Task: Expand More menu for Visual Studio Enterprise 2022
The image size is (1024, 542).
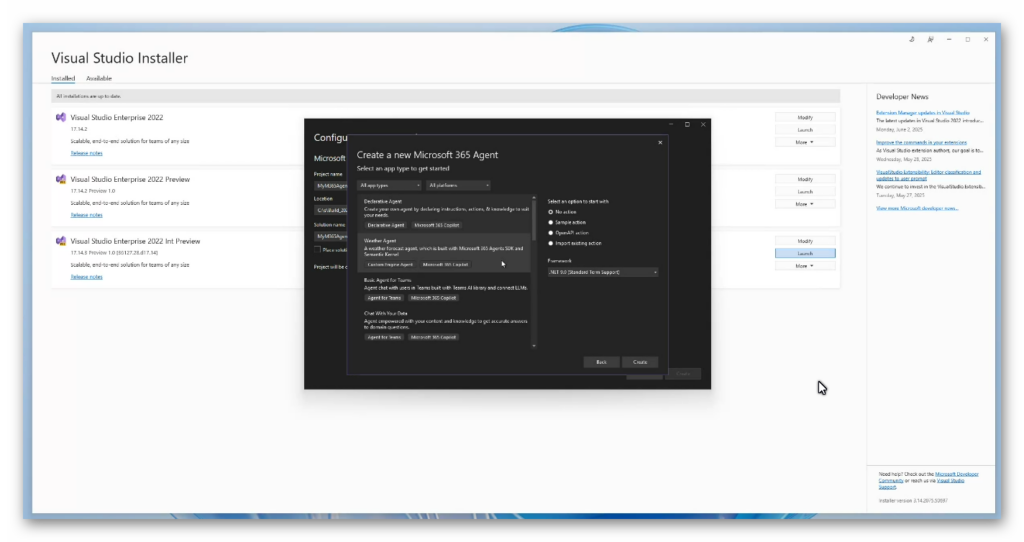Action: [805, 142]
